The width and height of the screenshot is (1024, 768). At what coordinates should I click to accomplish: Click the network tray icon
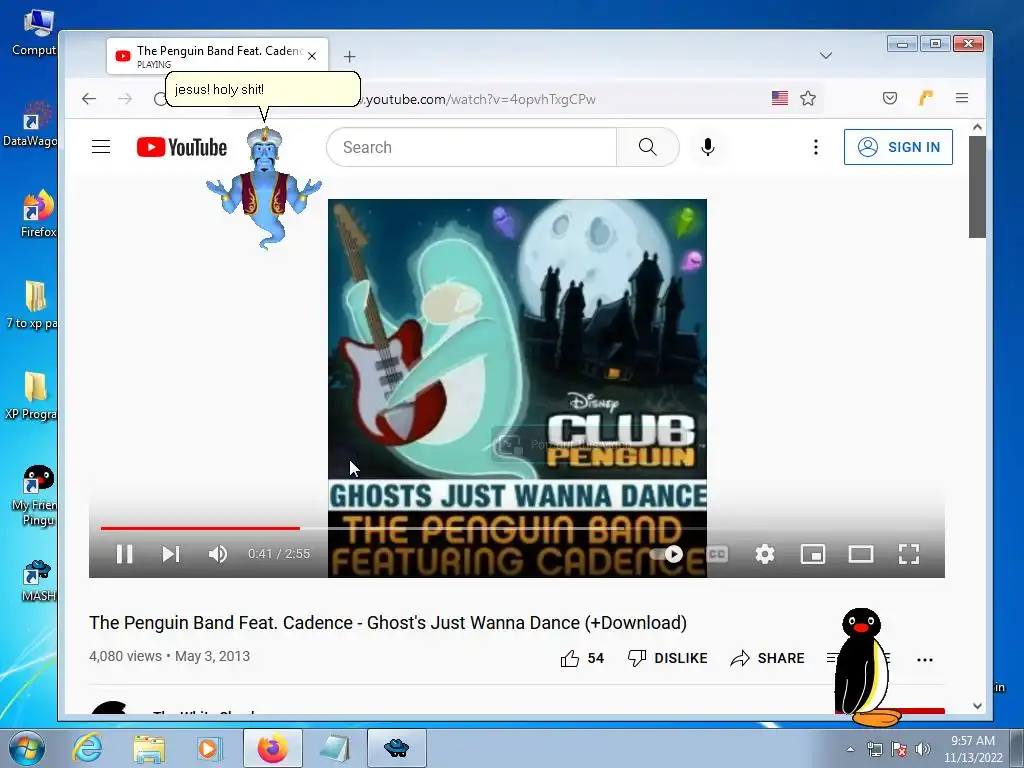[x=874, y=749]
